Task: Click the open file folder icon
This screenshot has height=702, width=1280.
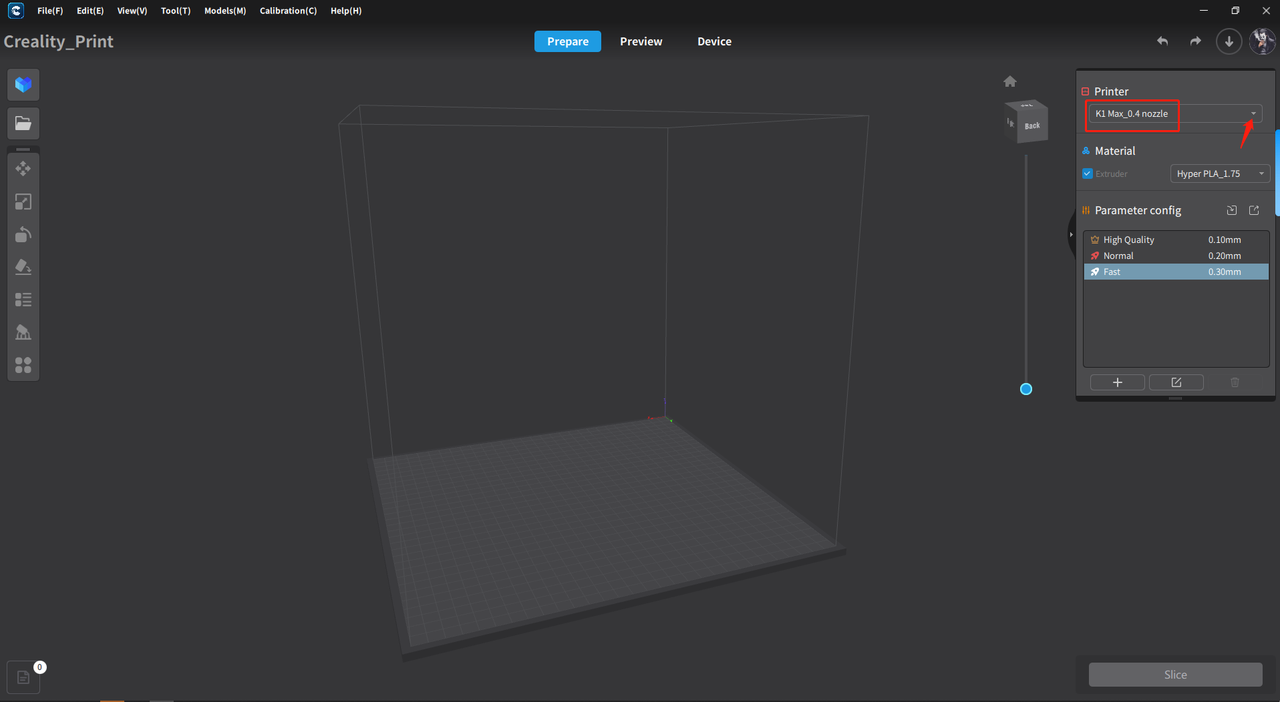Action: pyautogui.click(x=23, y=123)
